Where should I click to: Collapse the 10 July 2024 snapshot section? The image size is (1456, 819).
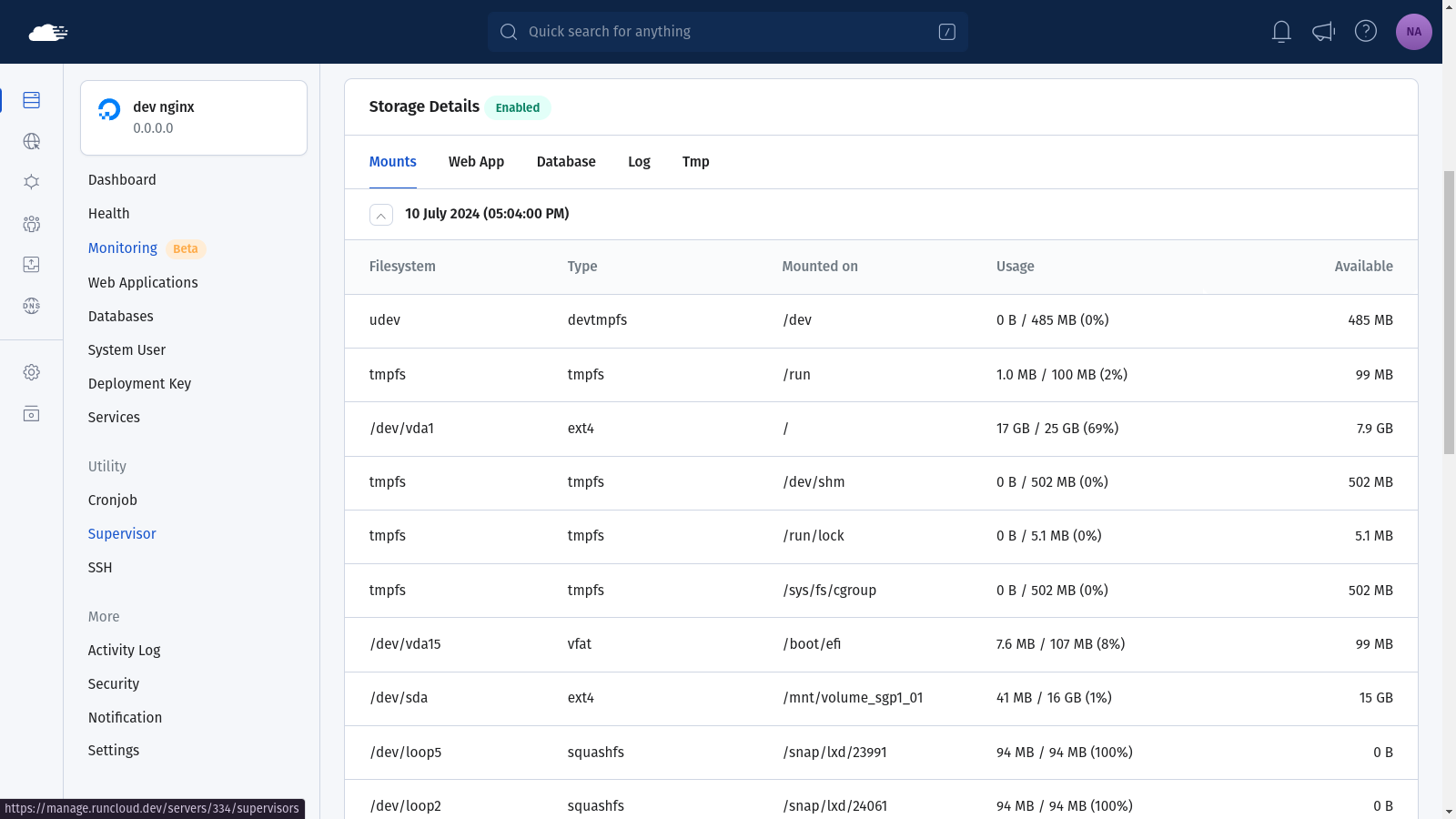381,215
